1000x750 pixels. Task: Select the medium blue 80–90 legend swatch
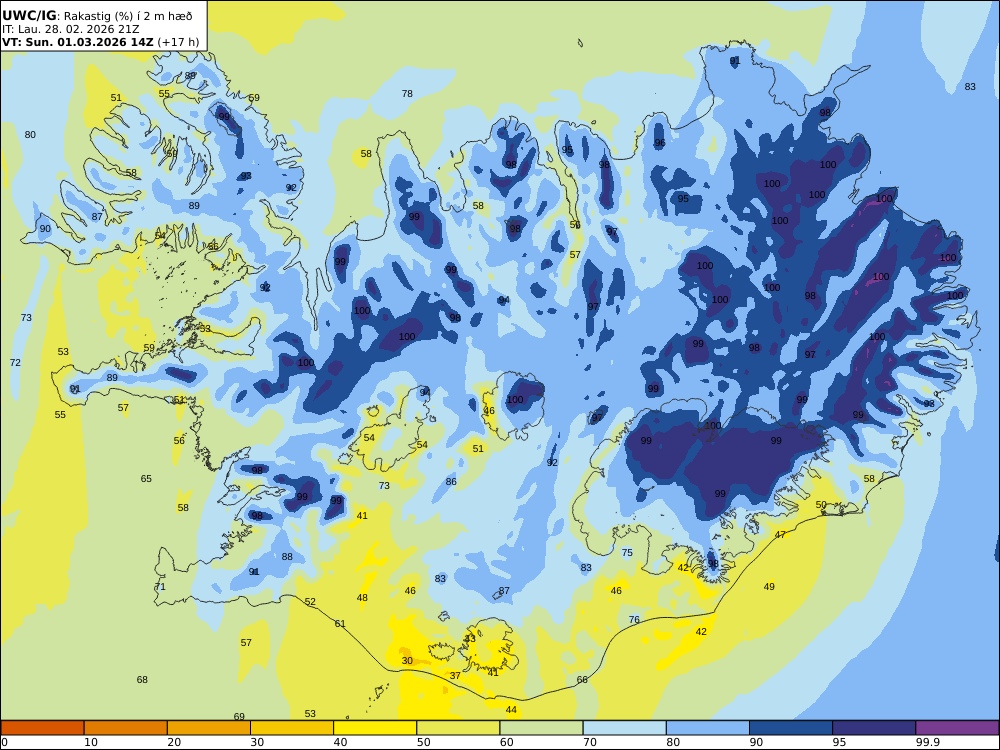(x=708, y=728)
